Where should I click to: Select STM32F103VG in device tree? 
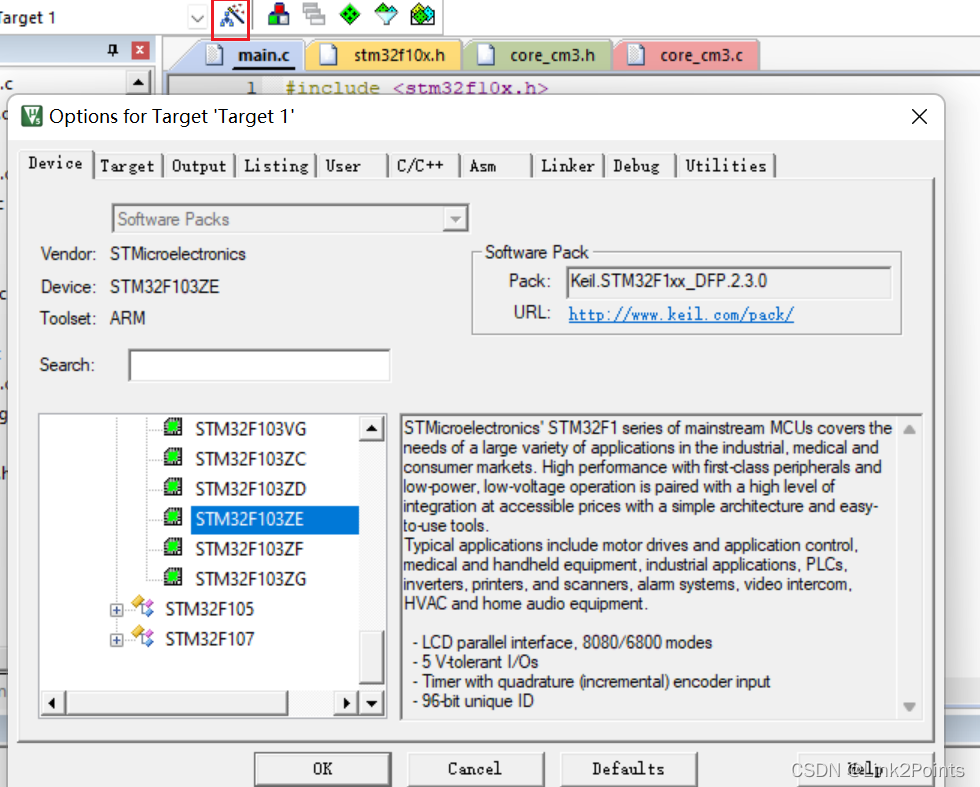point(251,429)
